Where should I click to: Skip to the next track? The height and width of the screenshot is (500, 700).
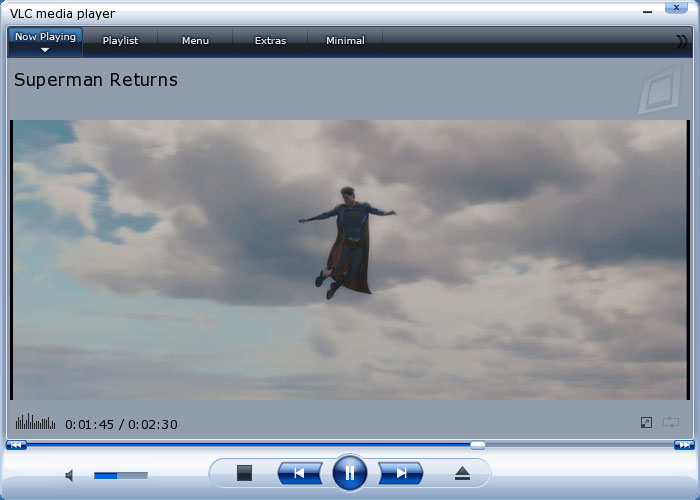(400, 473)
